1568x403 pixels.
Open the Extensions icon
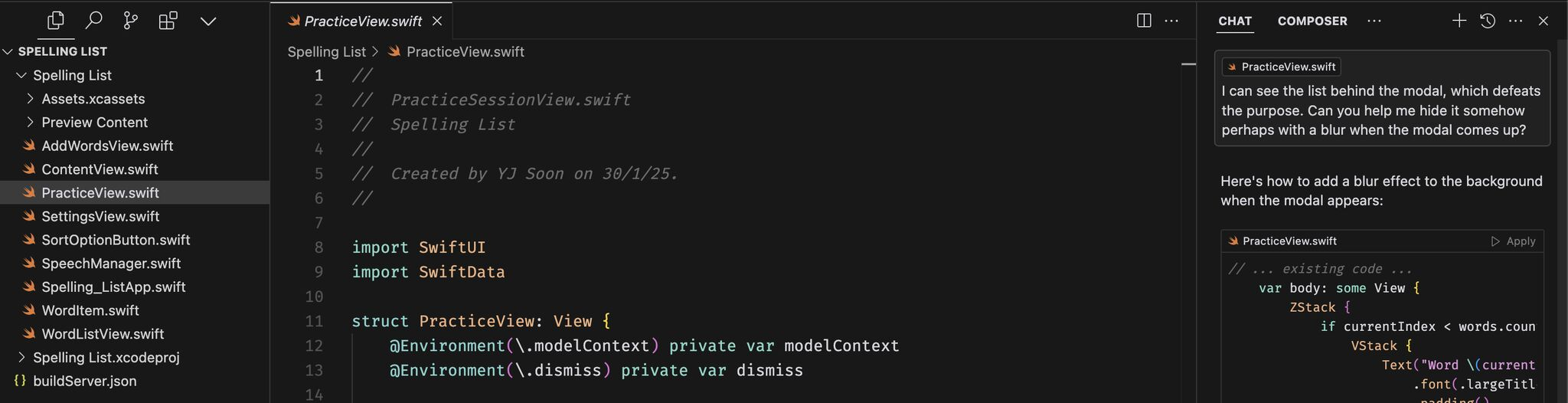coord(168,21)
